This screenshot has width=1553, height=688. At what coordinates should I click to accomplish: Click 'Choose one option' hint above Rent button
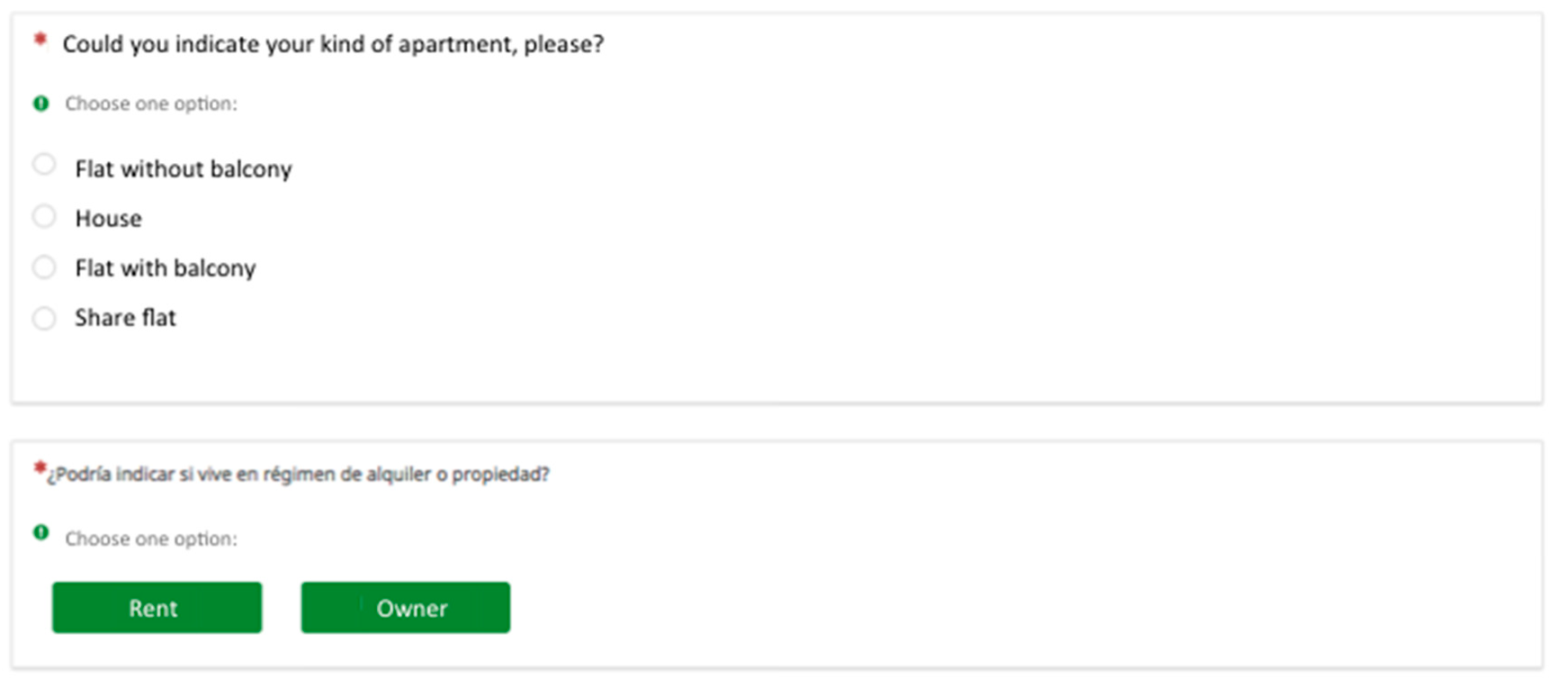tap(151, 539)
